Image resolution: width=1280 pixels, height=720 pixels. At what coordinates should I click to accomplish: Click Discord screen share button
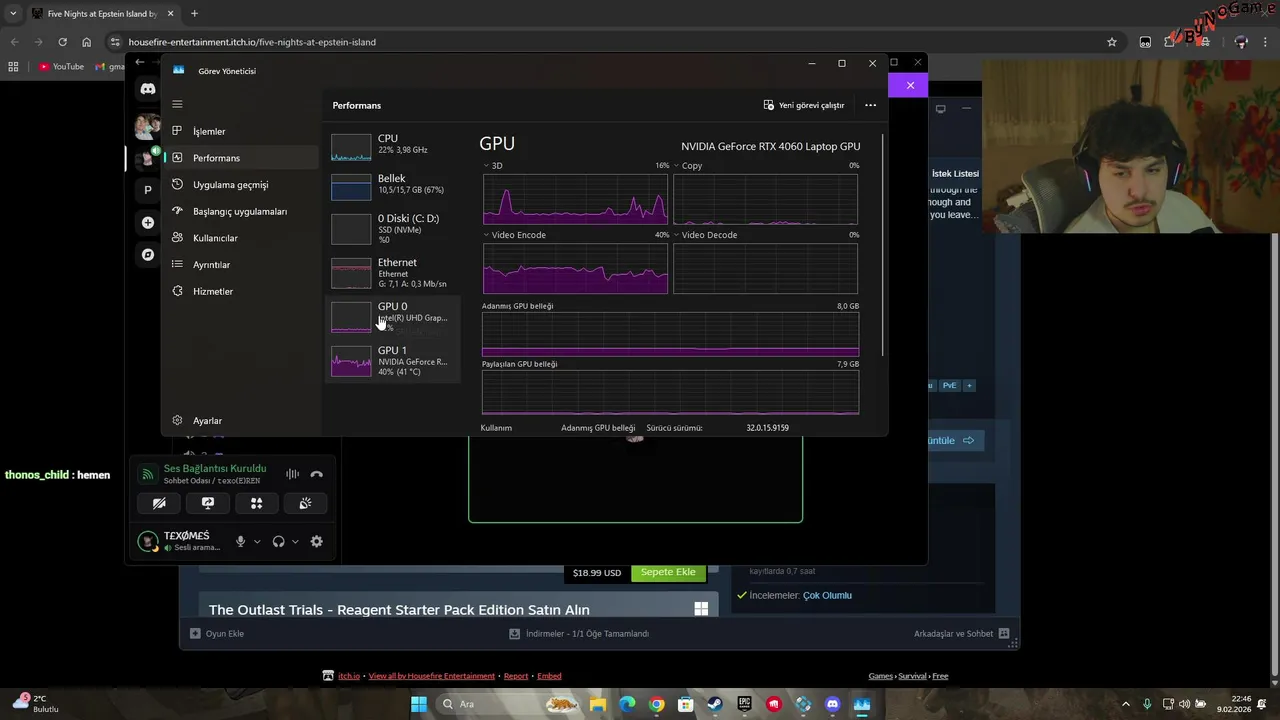[x=208, y=504]
